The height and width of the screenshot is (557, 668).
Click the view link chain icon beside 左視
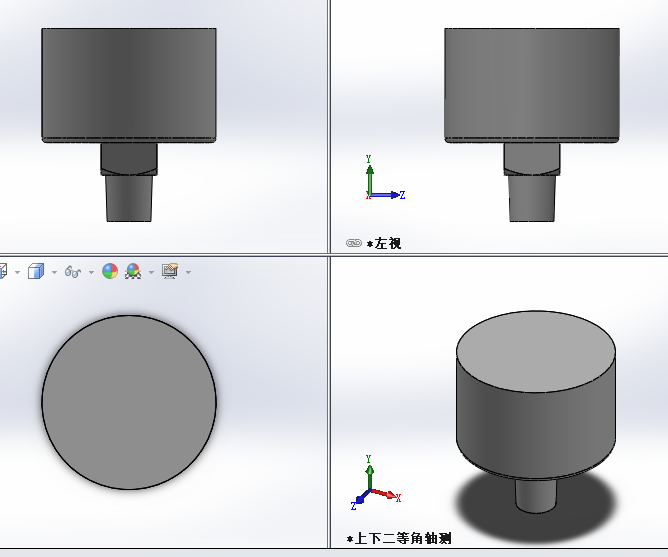354,243
